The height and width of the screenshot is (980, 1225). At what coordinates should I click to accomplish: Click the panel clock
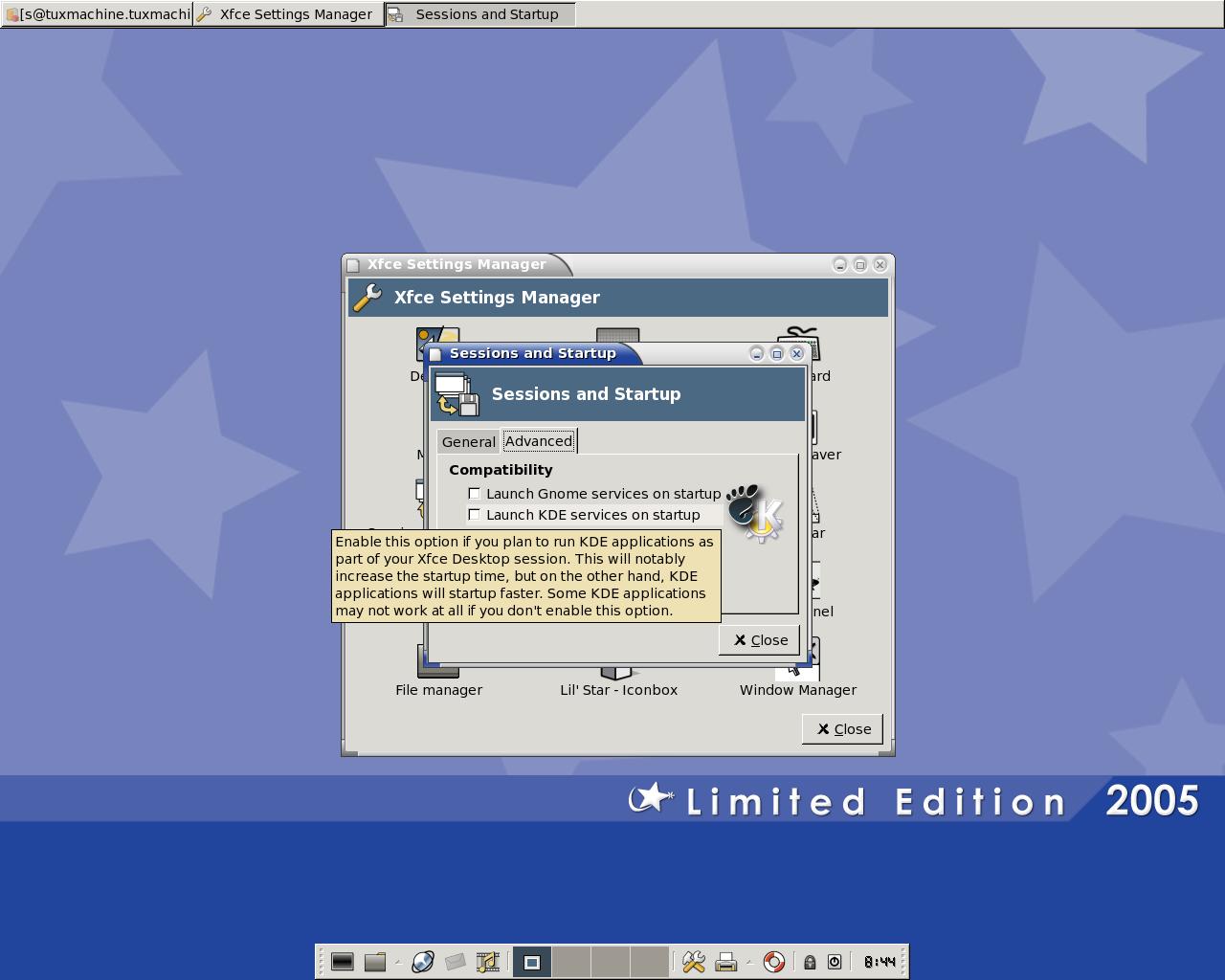pyautogui.click(x=880, y=962)
